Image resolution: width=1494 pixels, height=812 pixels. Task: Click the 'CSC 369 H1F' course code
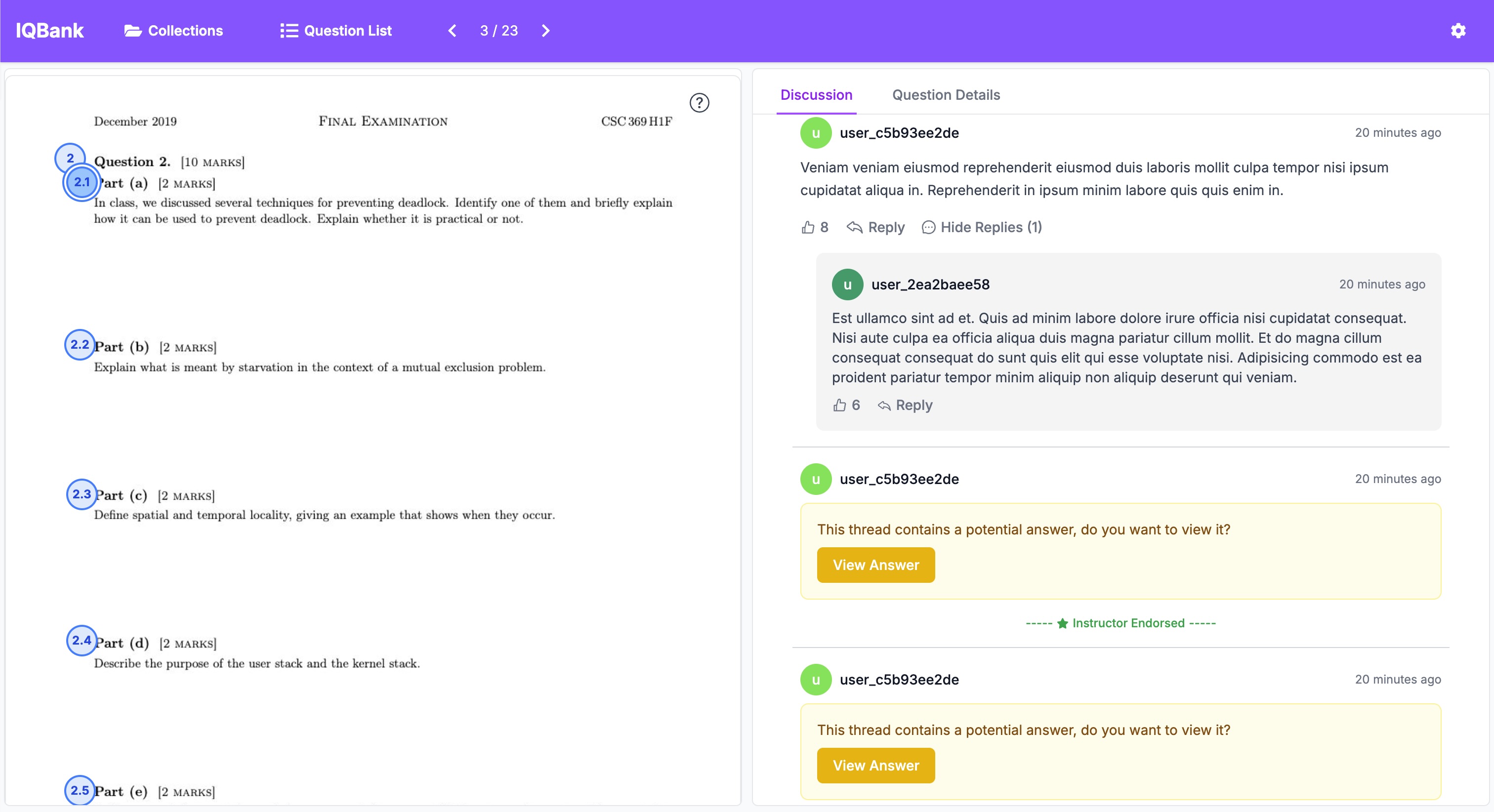click(x=636, y=121)
